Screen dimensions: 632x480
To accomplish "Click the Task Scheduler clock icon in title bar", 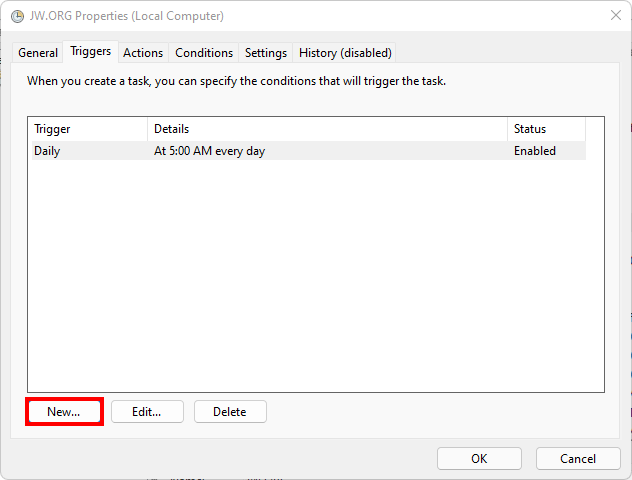I will point(17,16).
